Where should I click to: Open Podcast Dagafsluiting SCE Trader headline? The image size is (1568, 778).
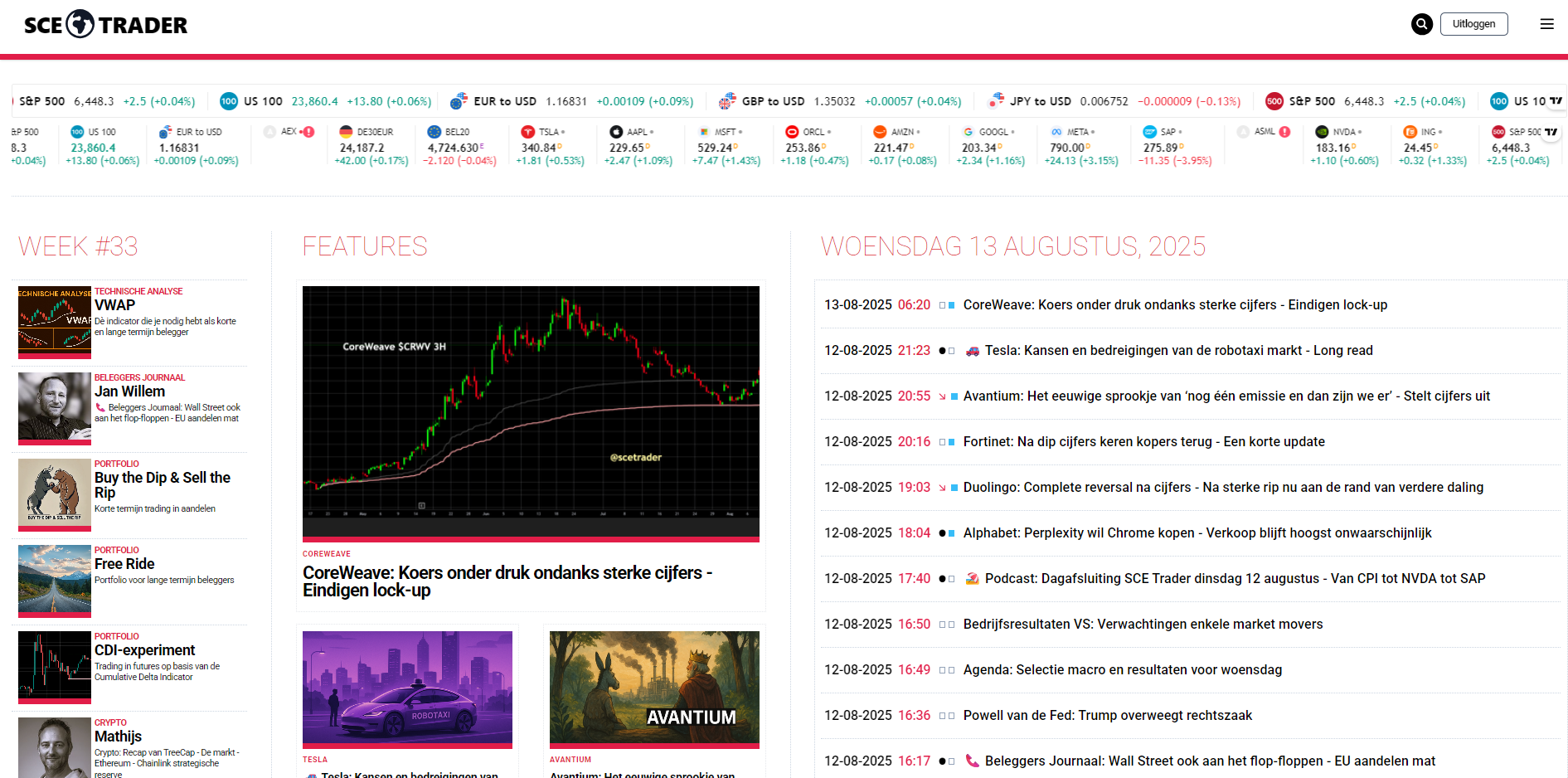pyautogui.click(x=1235, y=579)
